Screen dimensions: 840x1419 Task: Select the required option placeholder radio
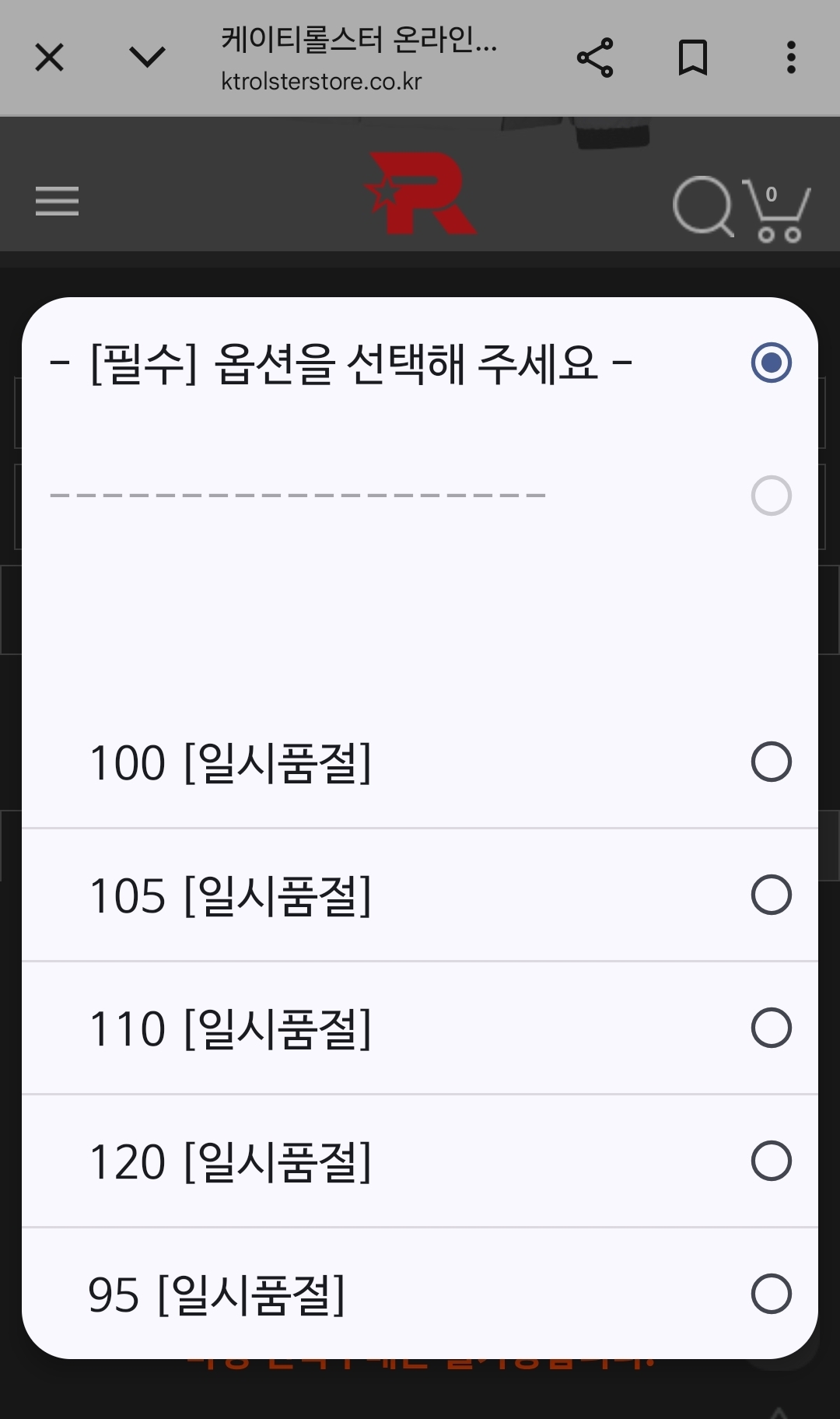(771, 363)
